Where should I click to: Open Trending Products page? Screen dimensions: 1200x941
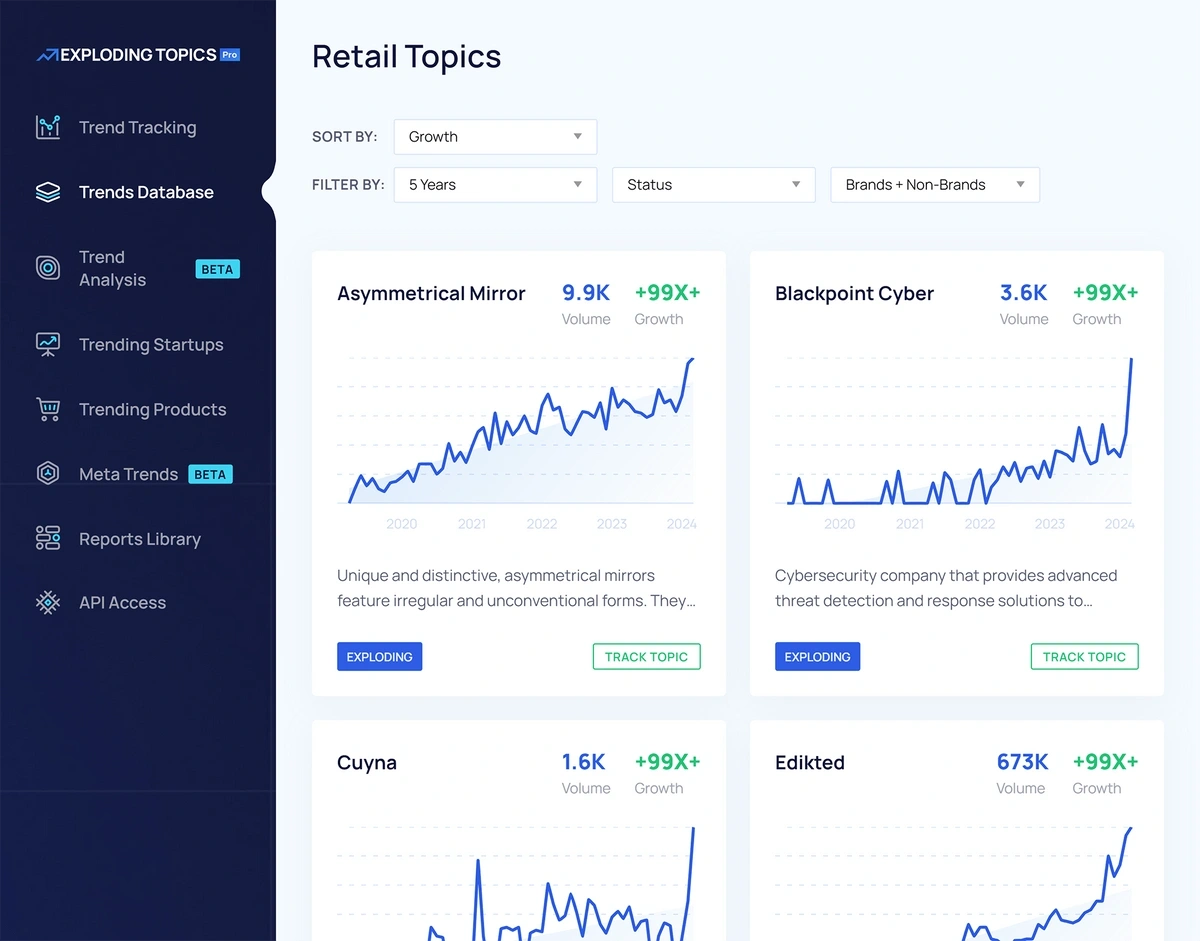[152, 409]
